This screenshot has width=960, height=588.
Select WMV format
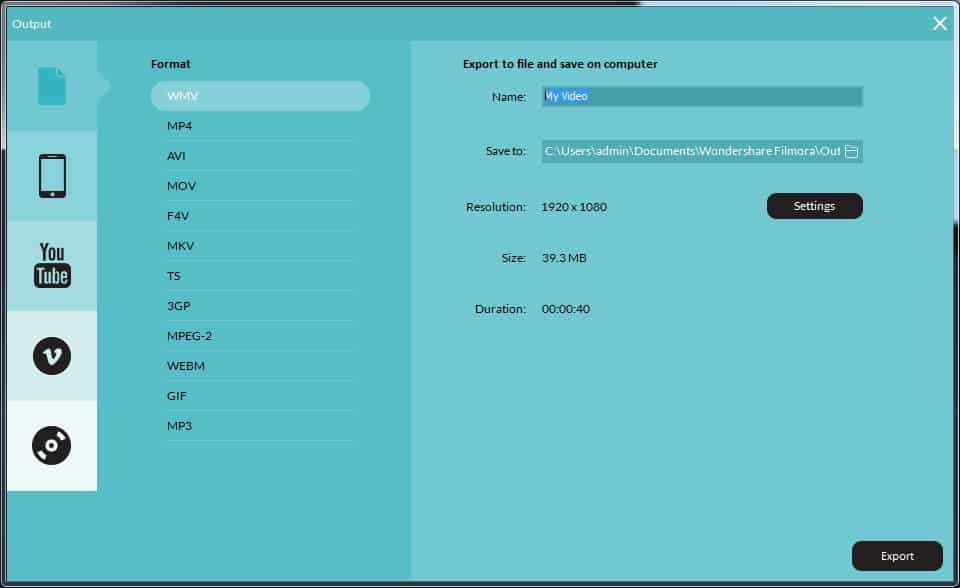260,96
